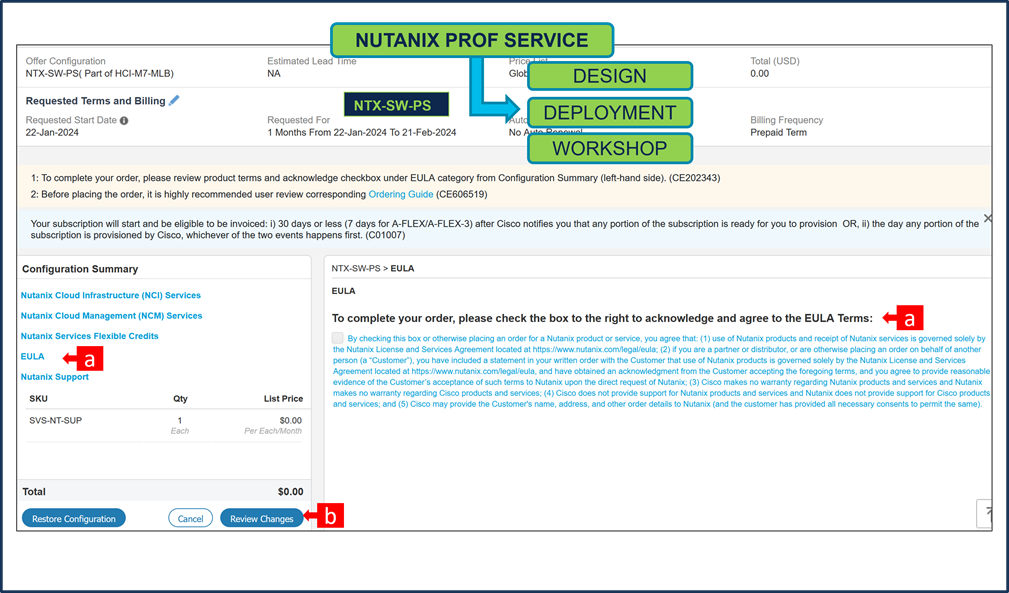Select the EULA category in Configuration Summary

(33, 356)
